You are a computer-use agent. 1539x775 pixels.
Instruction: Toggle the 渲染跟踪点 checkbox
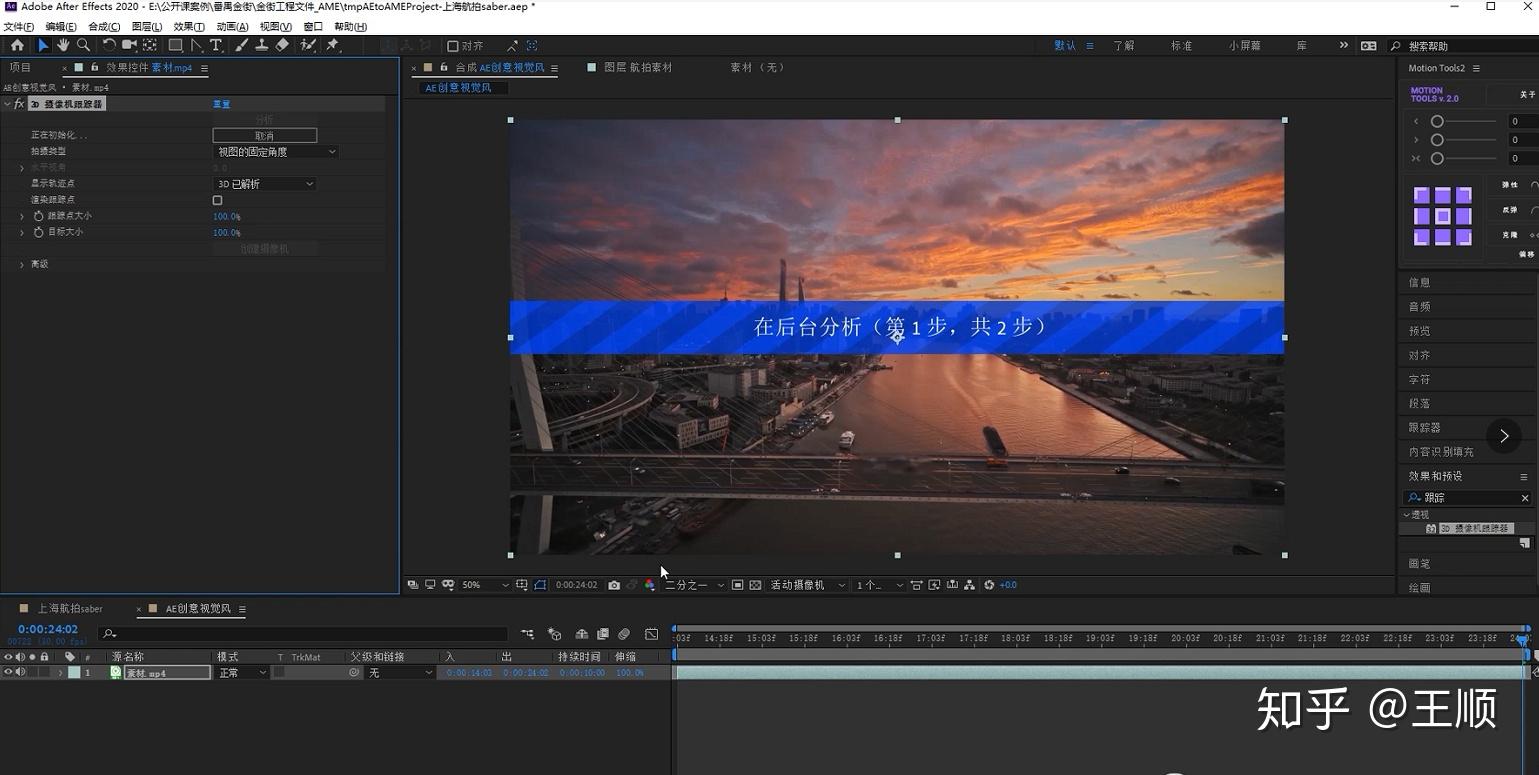coord(217,200)
